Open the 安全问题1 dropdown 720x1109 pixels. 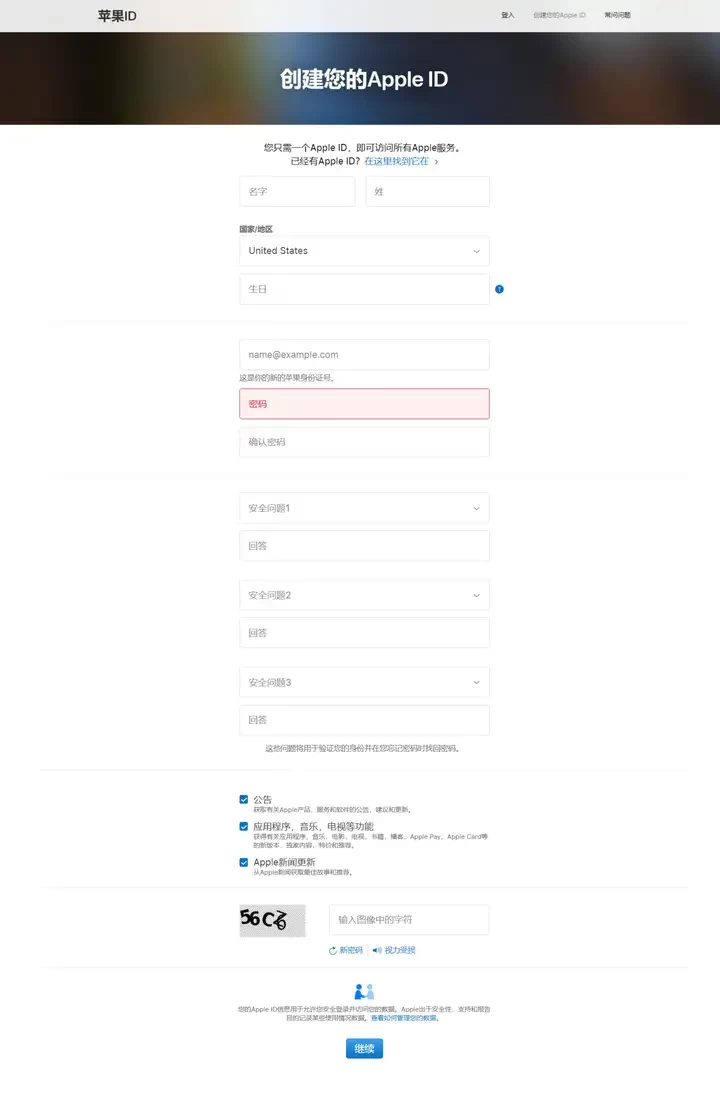[364, 508]
